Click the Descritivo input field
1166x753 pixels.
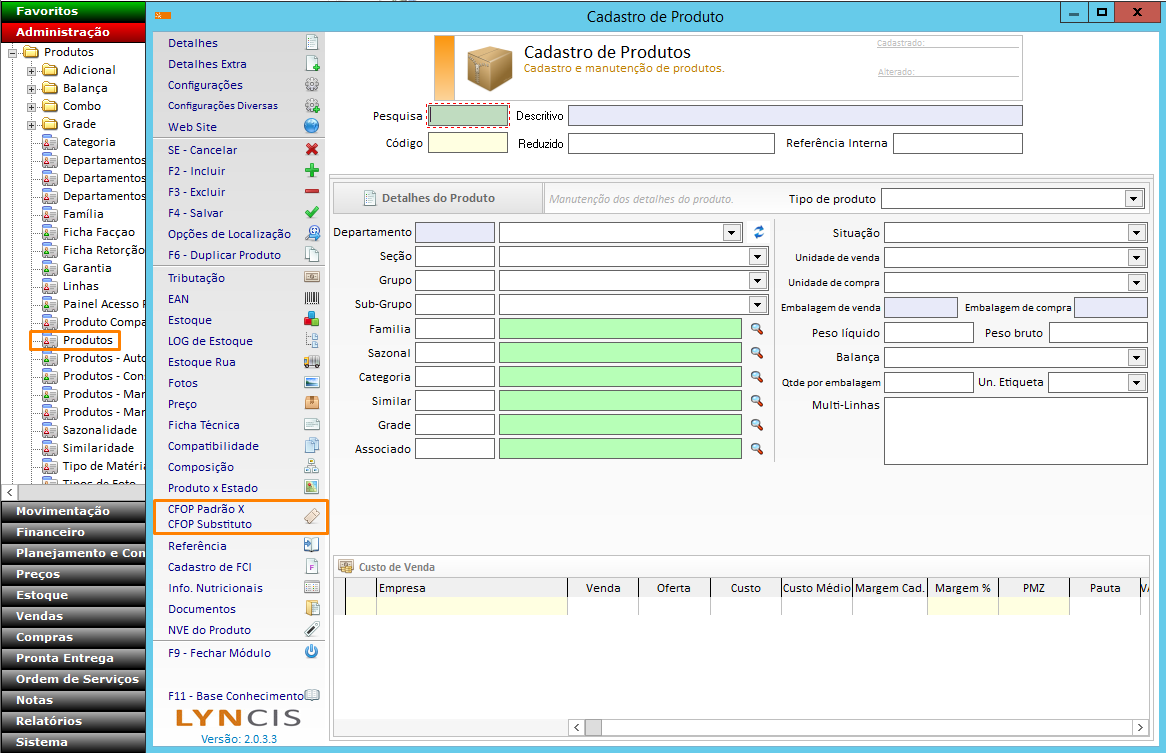pyautogui.click(x=795, y=116)
